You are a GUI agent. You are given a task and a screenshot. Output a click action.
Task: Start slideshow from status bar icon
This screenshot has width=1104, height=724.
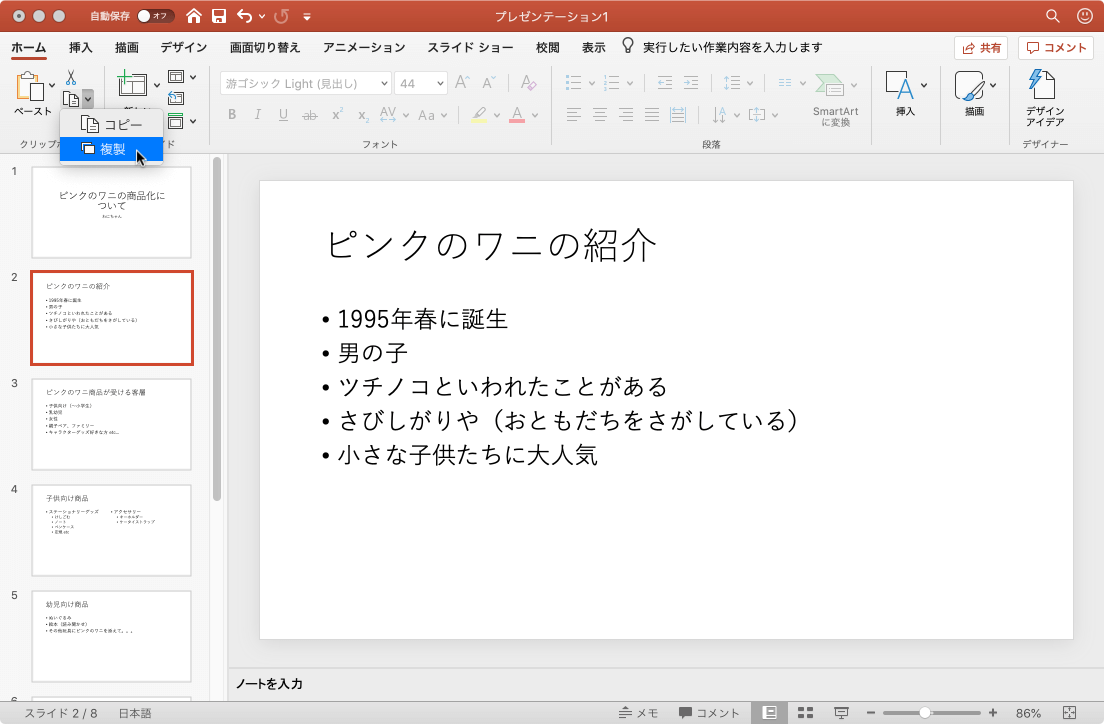click(x=841, y=713)
